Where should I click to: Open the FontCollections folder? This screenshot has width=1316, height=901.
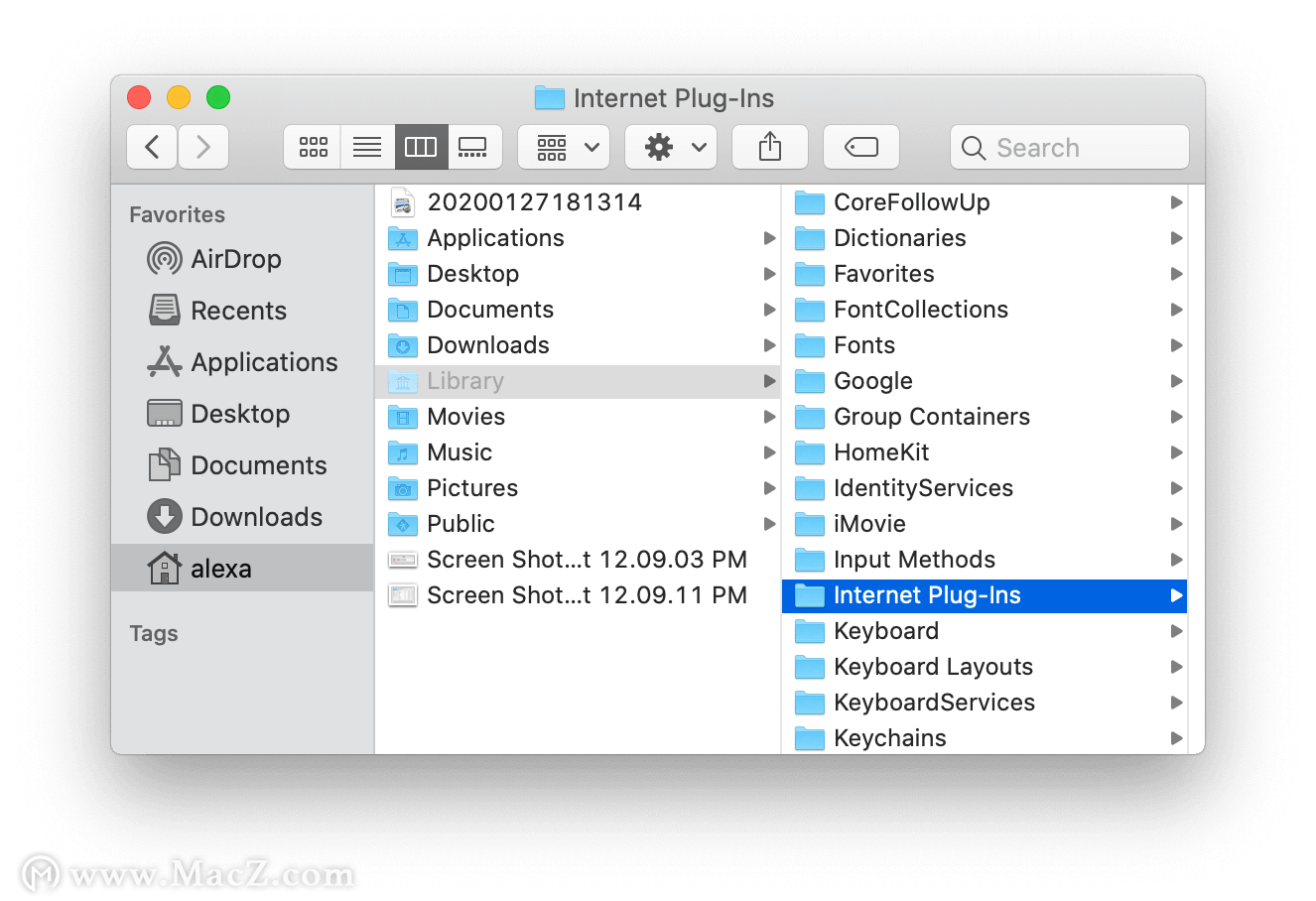pos(985,310)
